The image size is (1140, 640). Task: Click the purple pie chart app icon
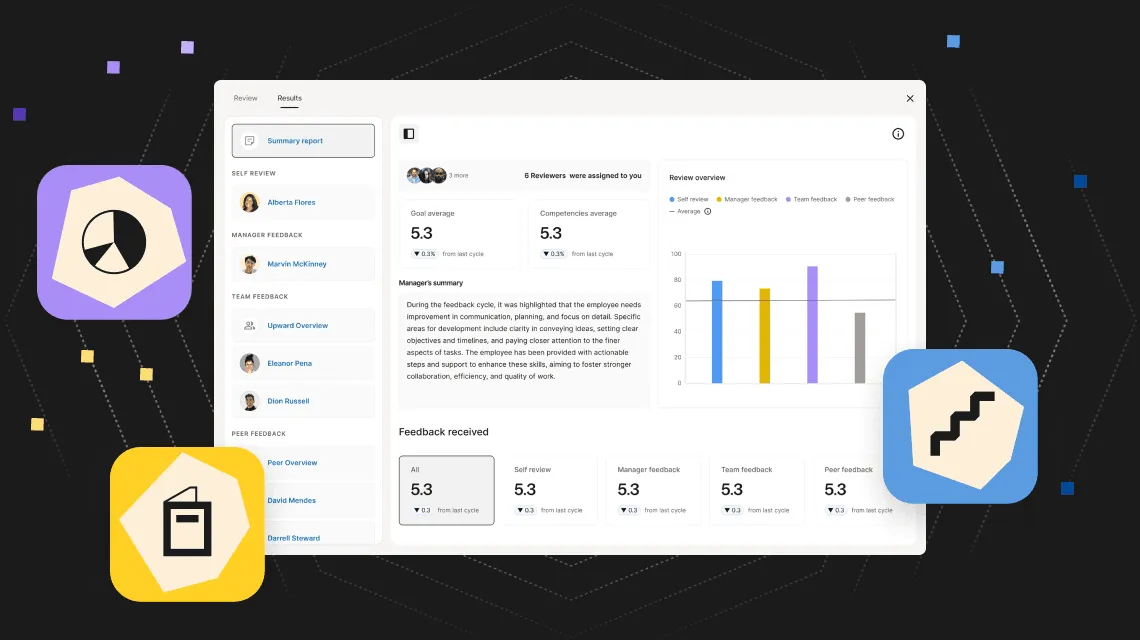[x=114, y=242]
